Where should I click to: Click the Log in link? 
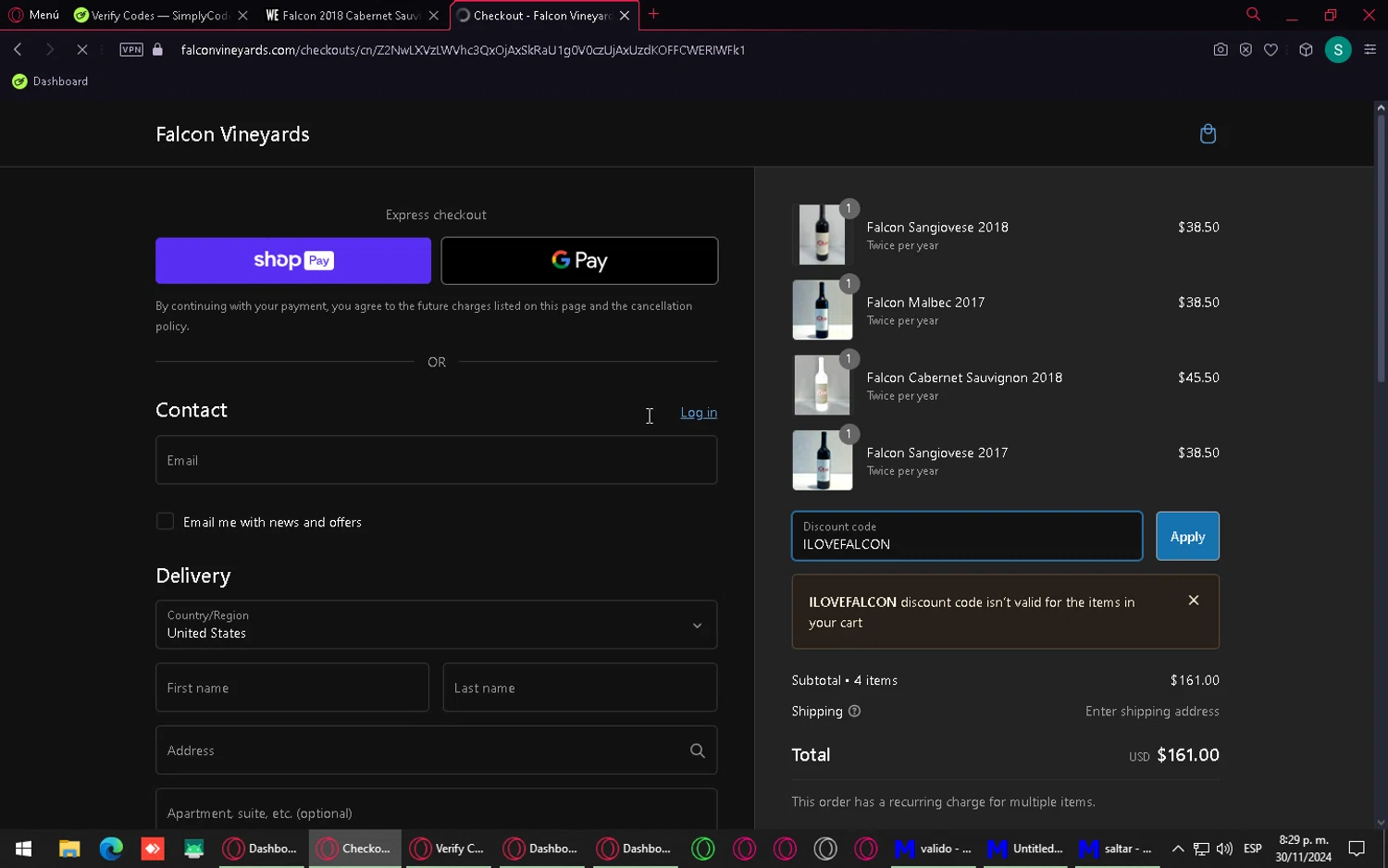[x=699, y=413]
